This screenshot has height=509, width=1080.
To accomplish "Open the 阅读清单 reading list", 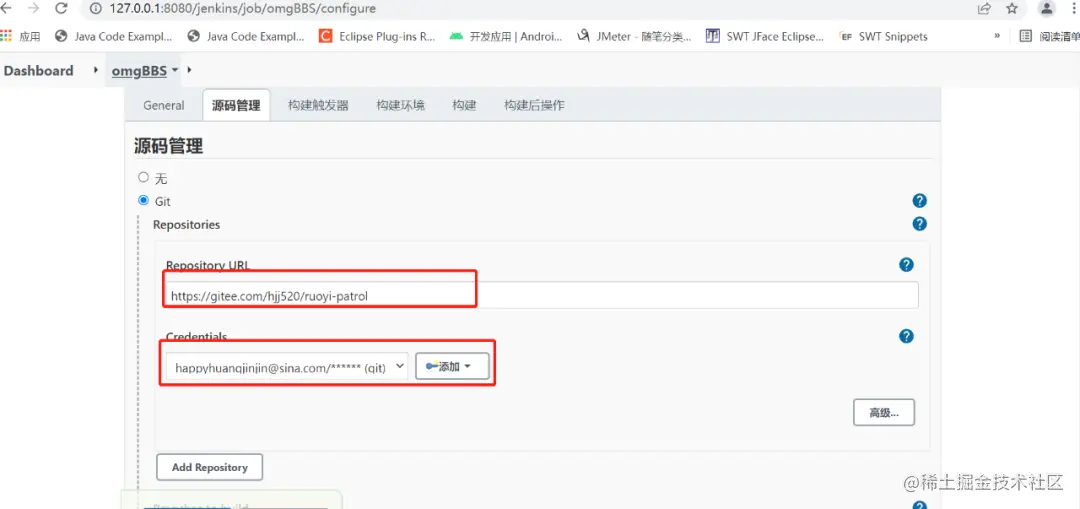I will [x=1050, y=37].
